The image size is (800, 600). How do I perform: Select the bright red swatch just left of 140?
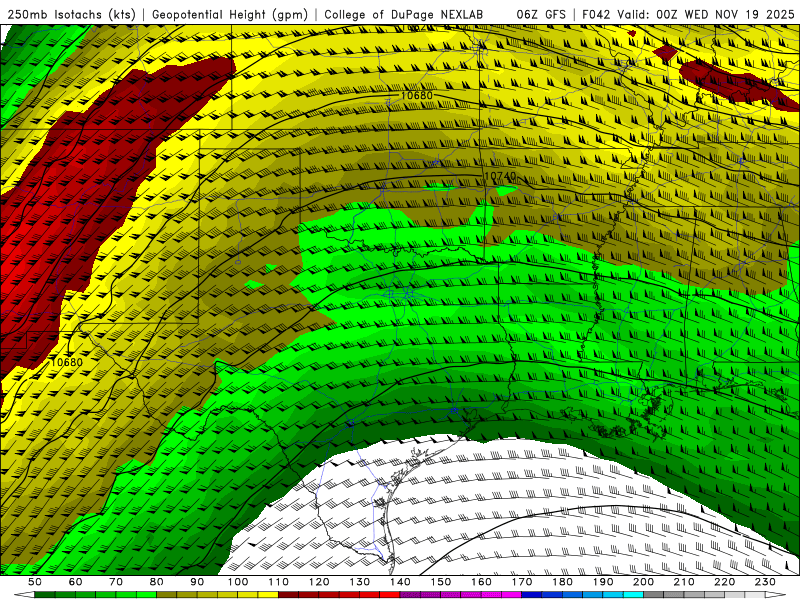click(390, 595)
